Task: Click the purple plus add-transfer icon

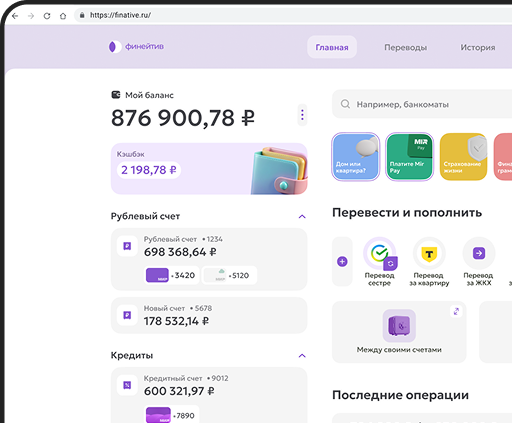Action: point(342,262)
